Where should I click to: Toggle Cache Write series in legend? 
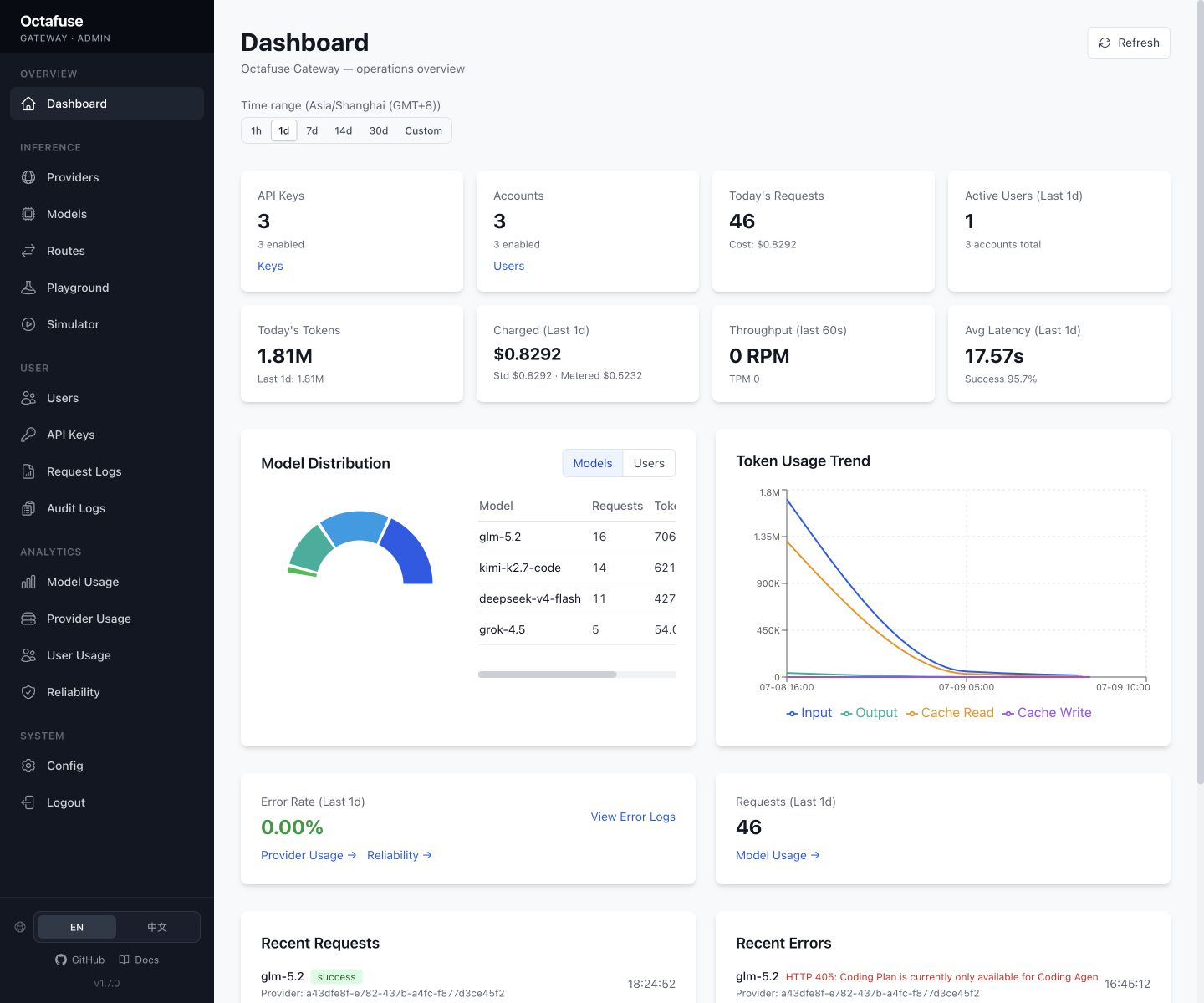point(1047,713)
